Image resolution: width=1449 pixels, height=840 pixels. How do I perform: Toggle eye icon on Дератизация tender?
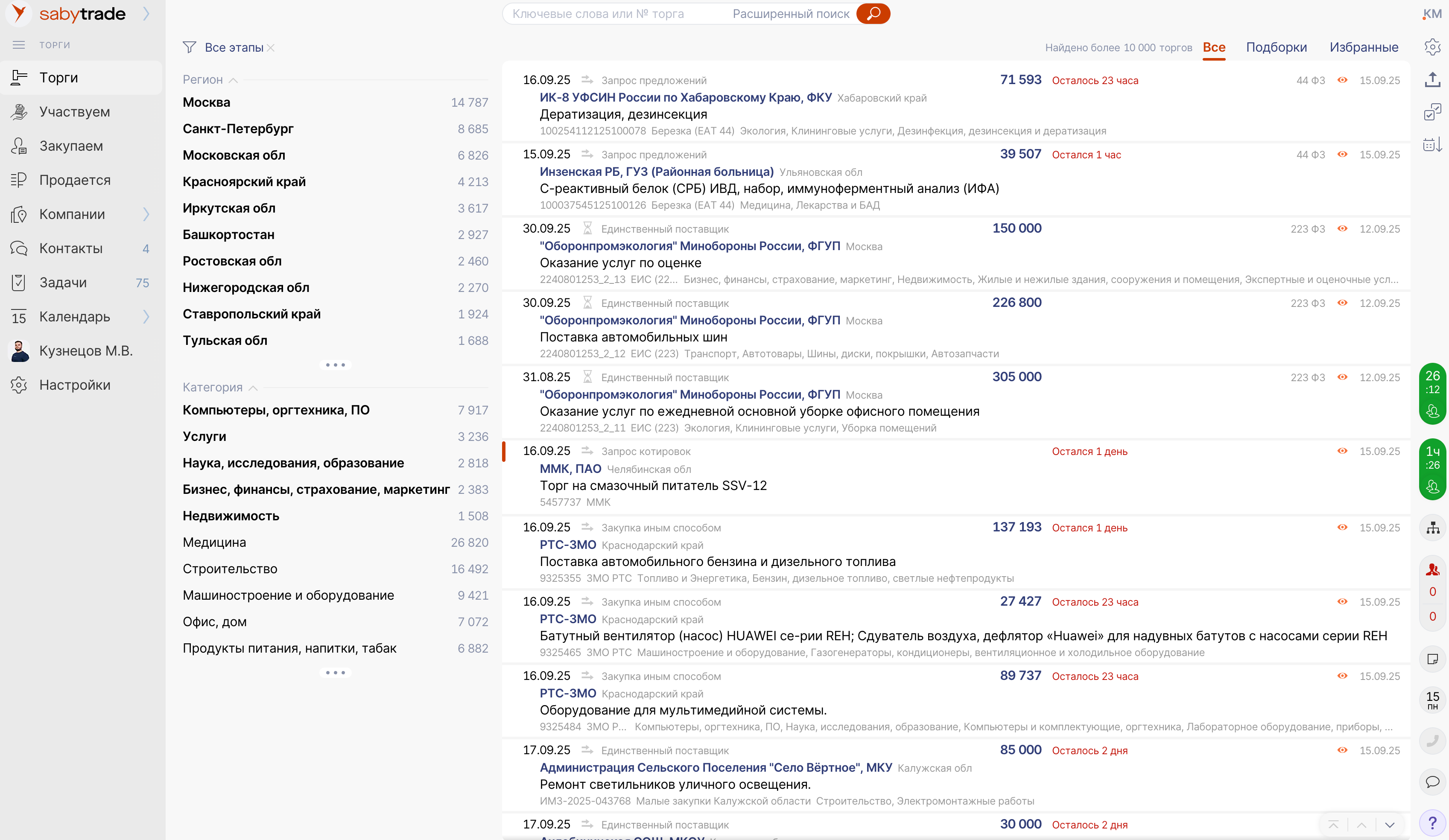1342,80
